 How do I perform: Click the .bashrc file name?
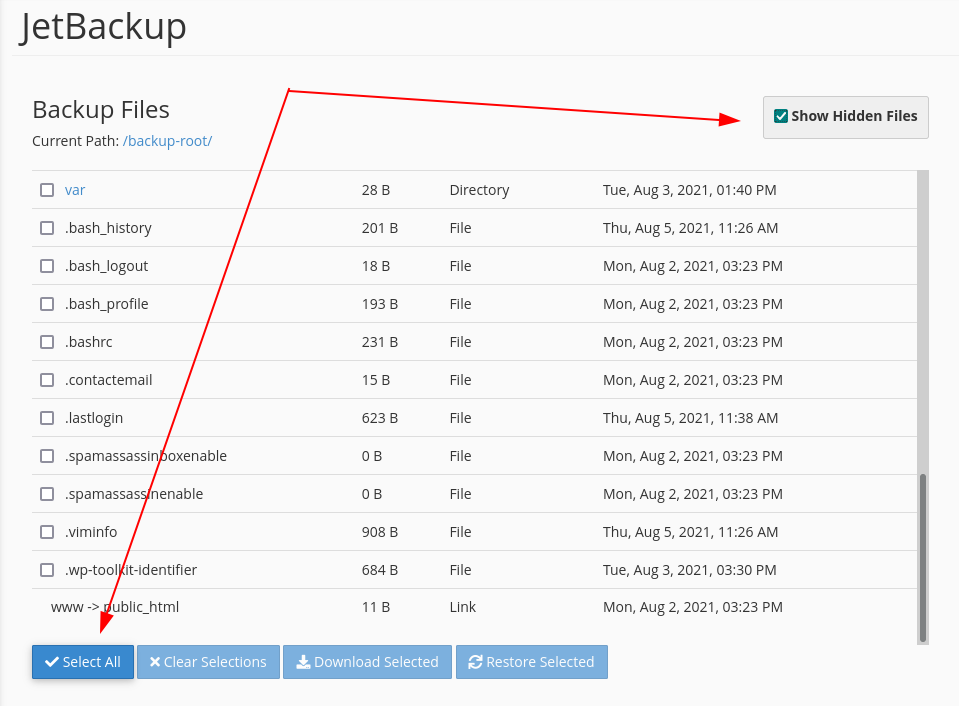pyautogui.click(x=89, y=342)
